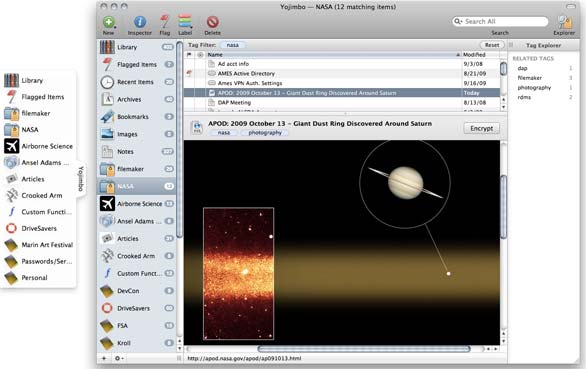Sort the item list by Modified column
The height and width of the screenshot is (369, 586).
coord(480,55)
